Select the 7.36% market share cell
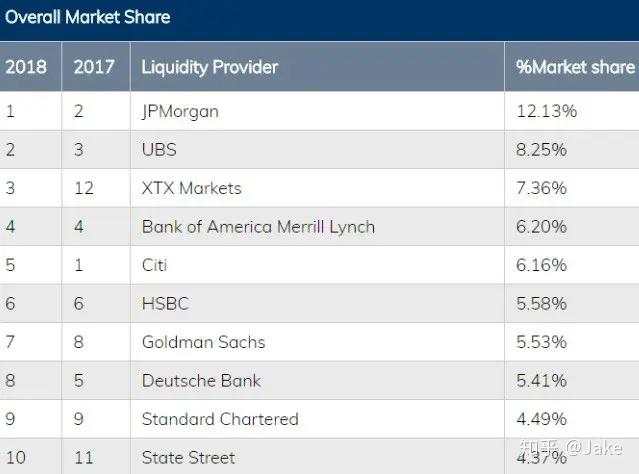The width and height of the screenshot is (639, 474). pyautogui.click(x=541, y=188)
